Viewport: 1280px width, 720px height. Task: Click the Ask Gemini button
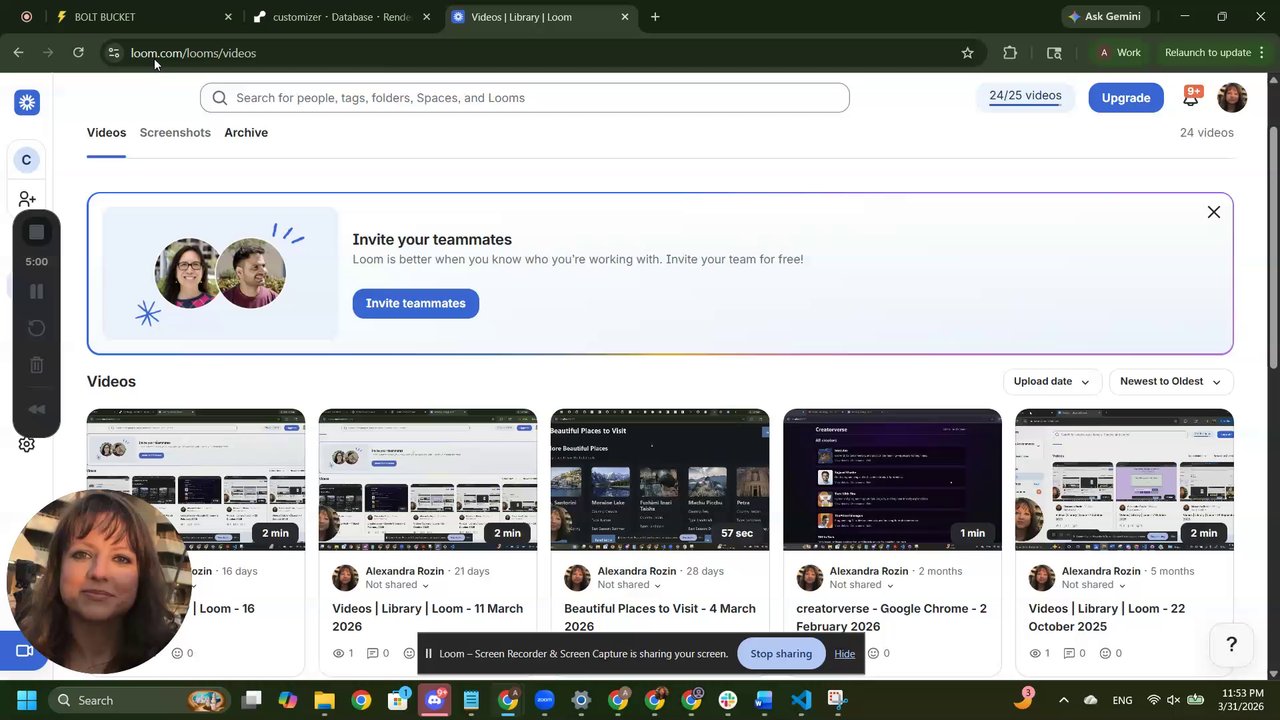(1105, 17)
